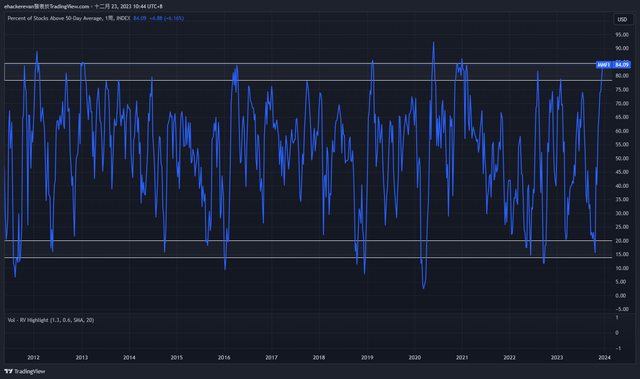Click the 2018 label on time axis
This screenshot has height=379, width=640.
[319, 357]
